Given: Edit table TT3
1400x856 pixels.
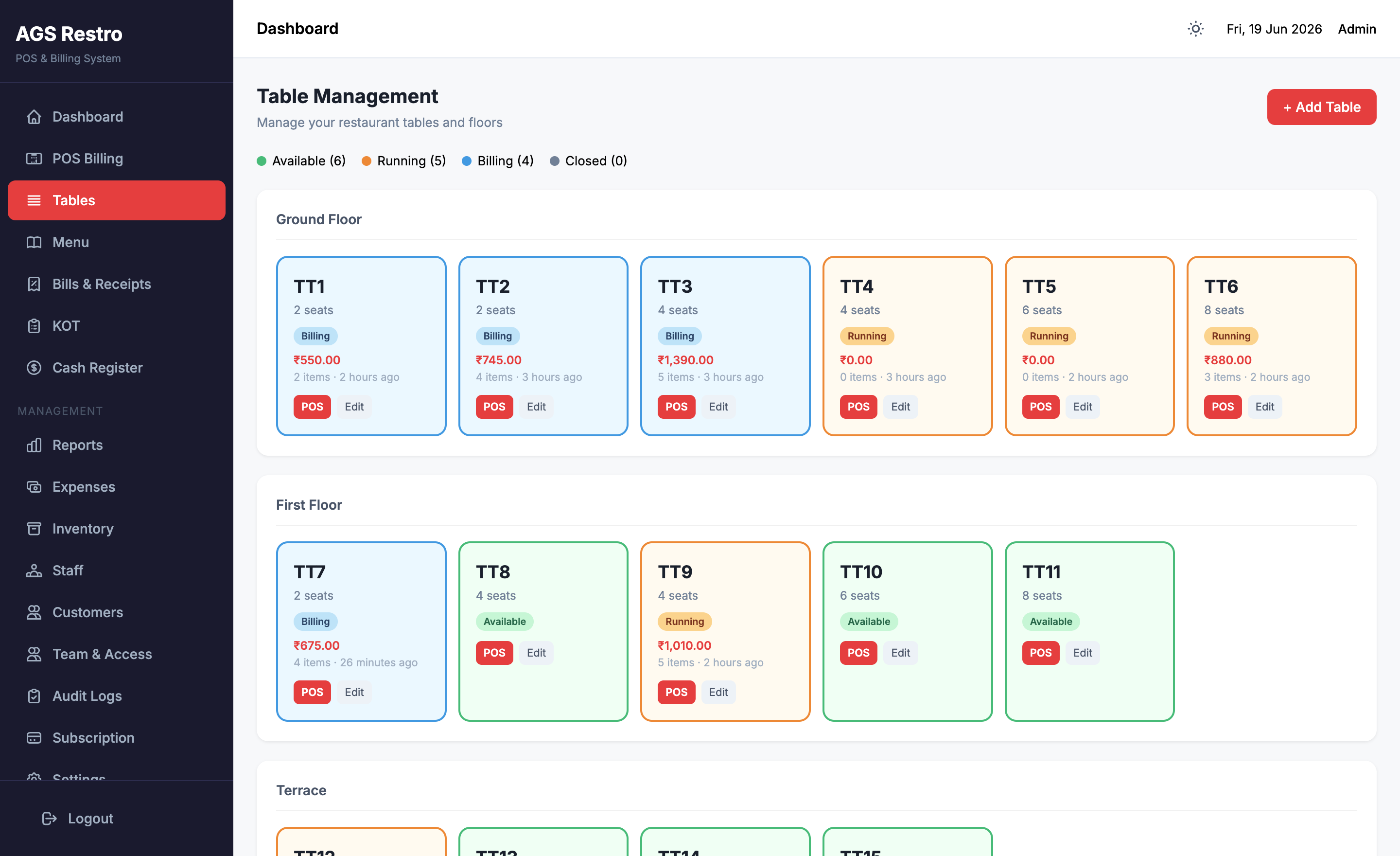Looking at the screenshot, I should tap(718, 407).
